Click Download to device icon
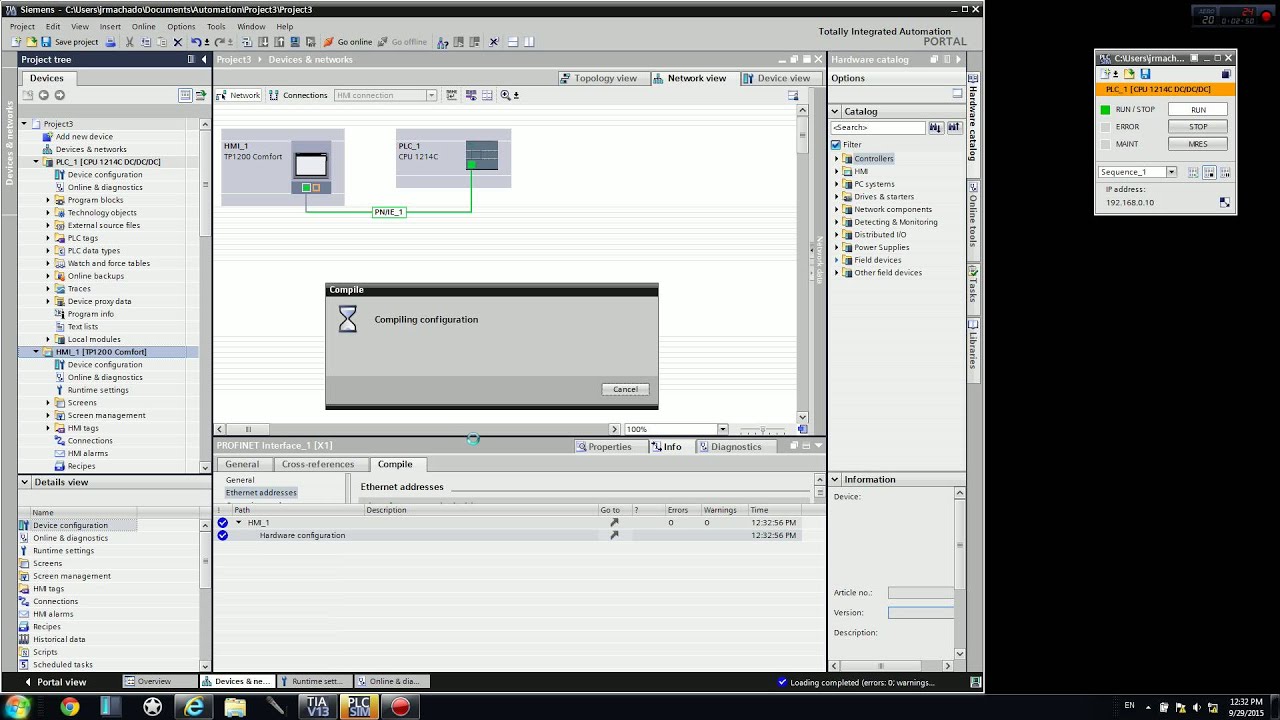This screenshot has width=1280, height=720. click(263, 42)
